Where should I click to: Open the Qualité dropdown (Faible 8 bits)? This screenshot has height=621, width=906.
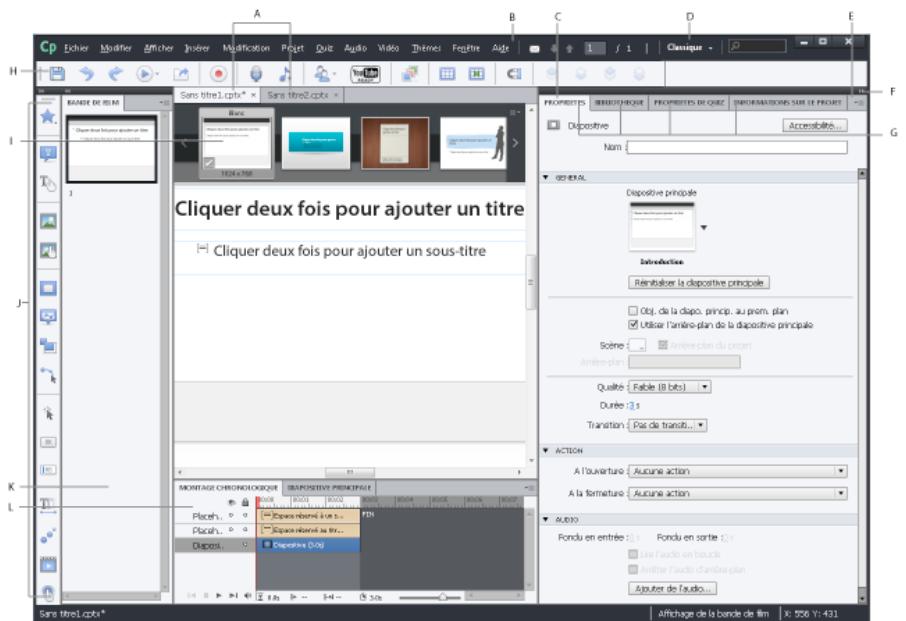[670, 387]
